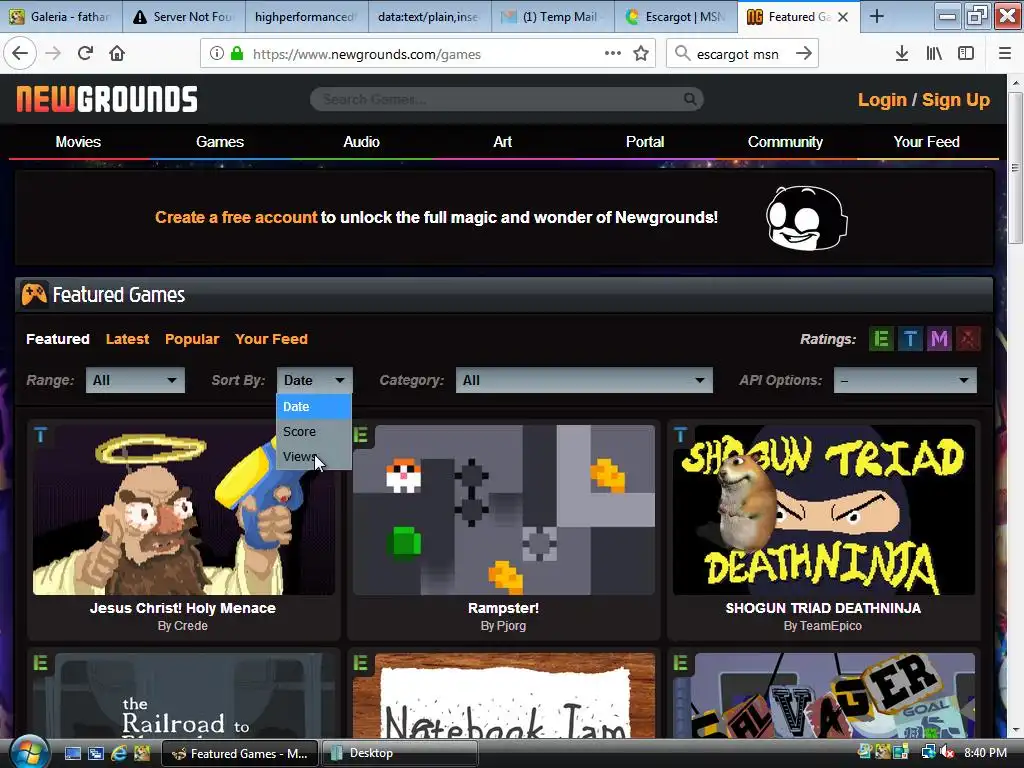Click the Newgrounds logo
This screenshot has width=1024, height=768.
[x=106, y=99]
